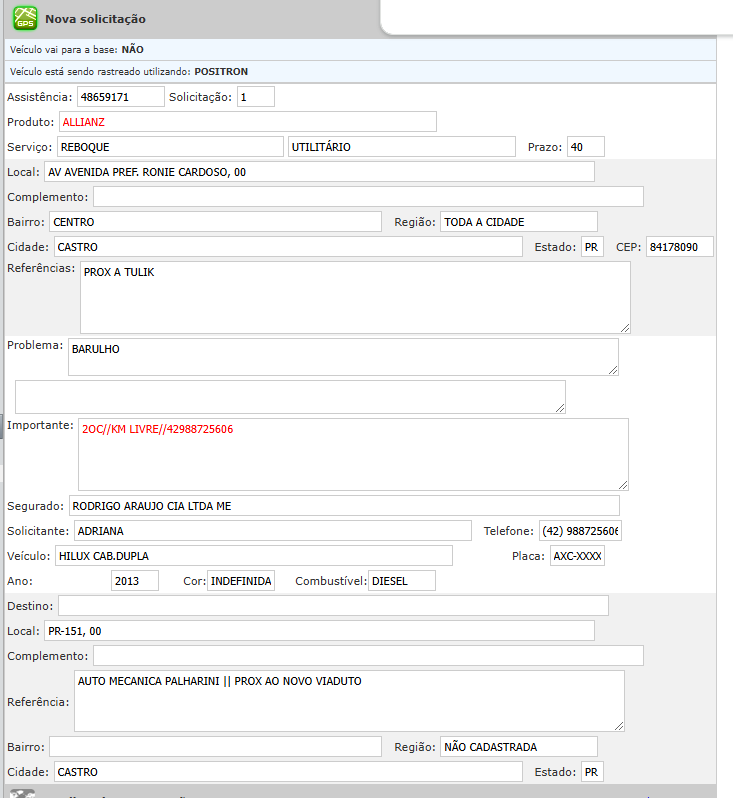Viewport: 733px width, 798px height.
Task: Select the Cor field showing INDEFINIDA
Action: 241,581
